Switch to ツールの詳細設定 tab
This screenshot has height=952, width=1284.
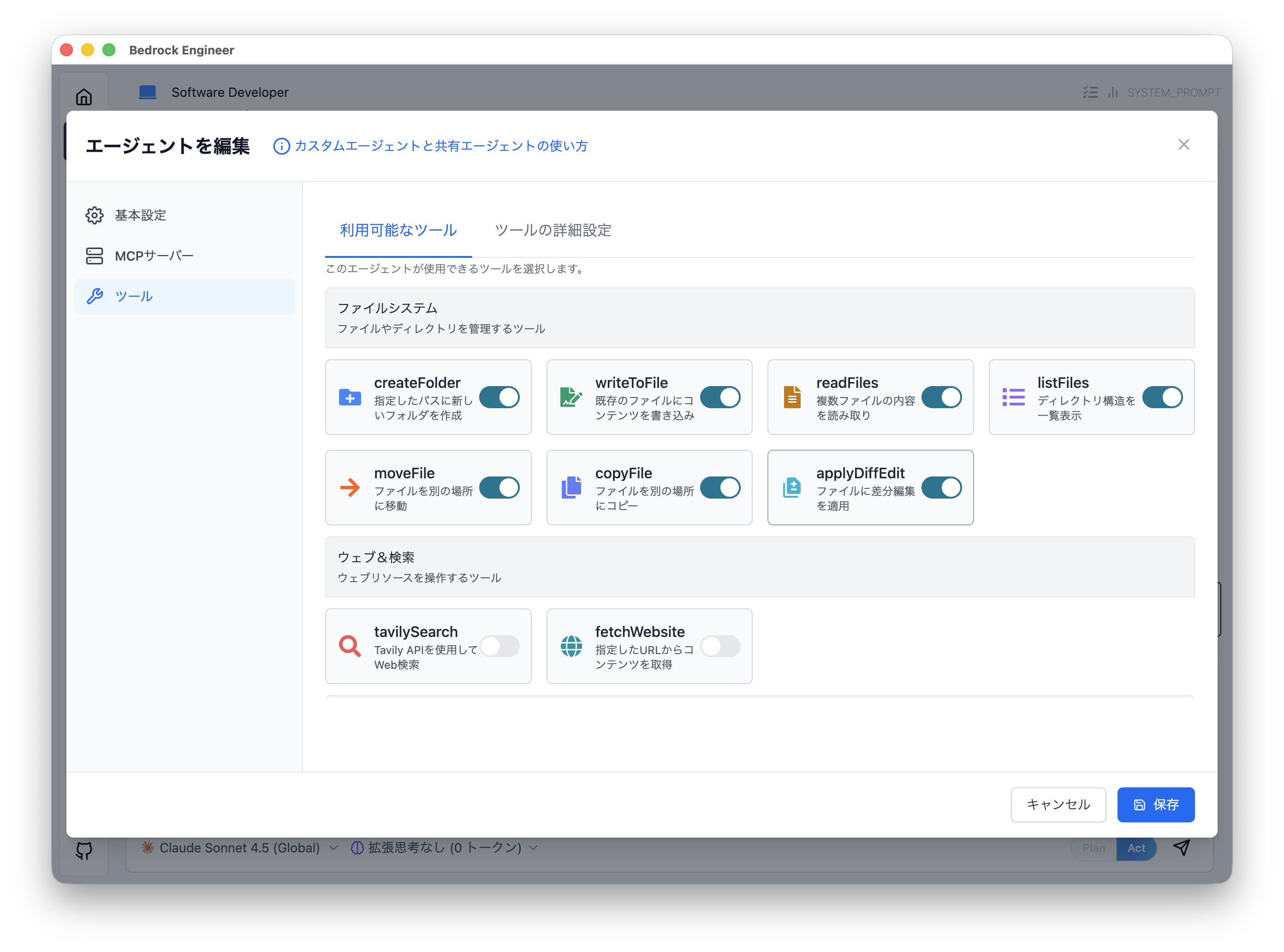point(553,231)
